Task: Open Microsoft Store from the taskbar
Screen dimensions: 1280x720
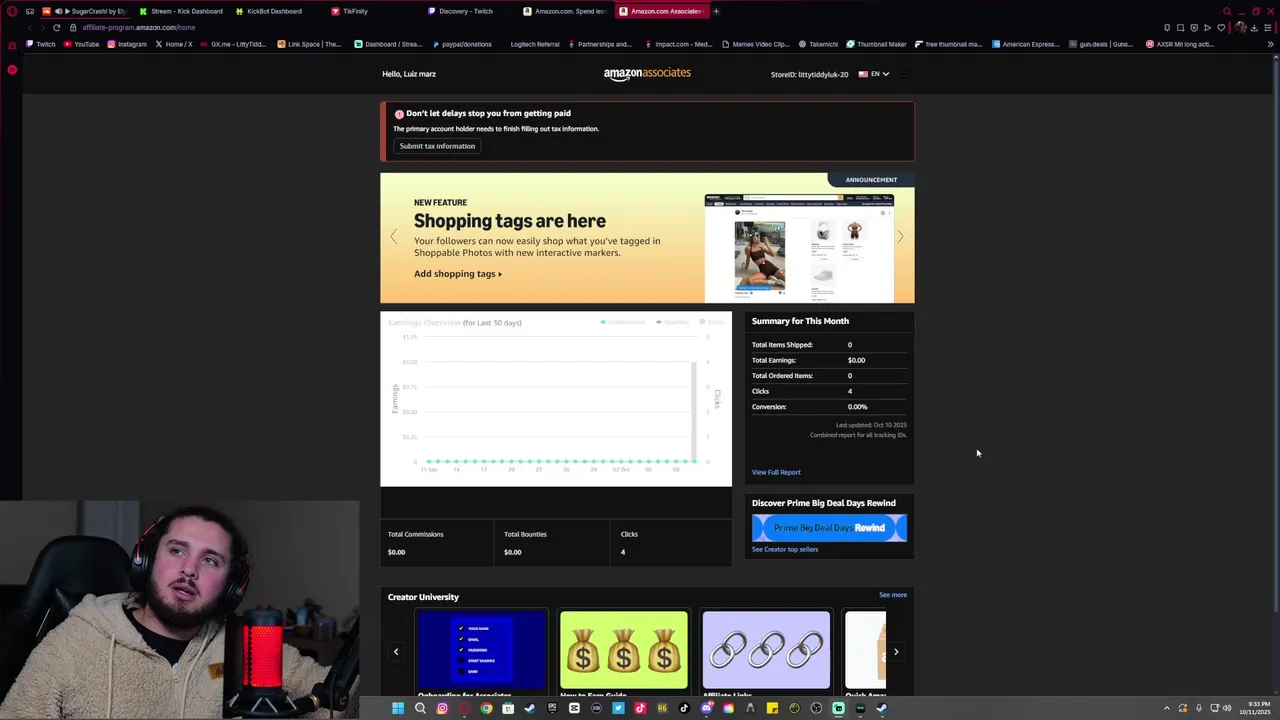Action: (x=508, y=708)
